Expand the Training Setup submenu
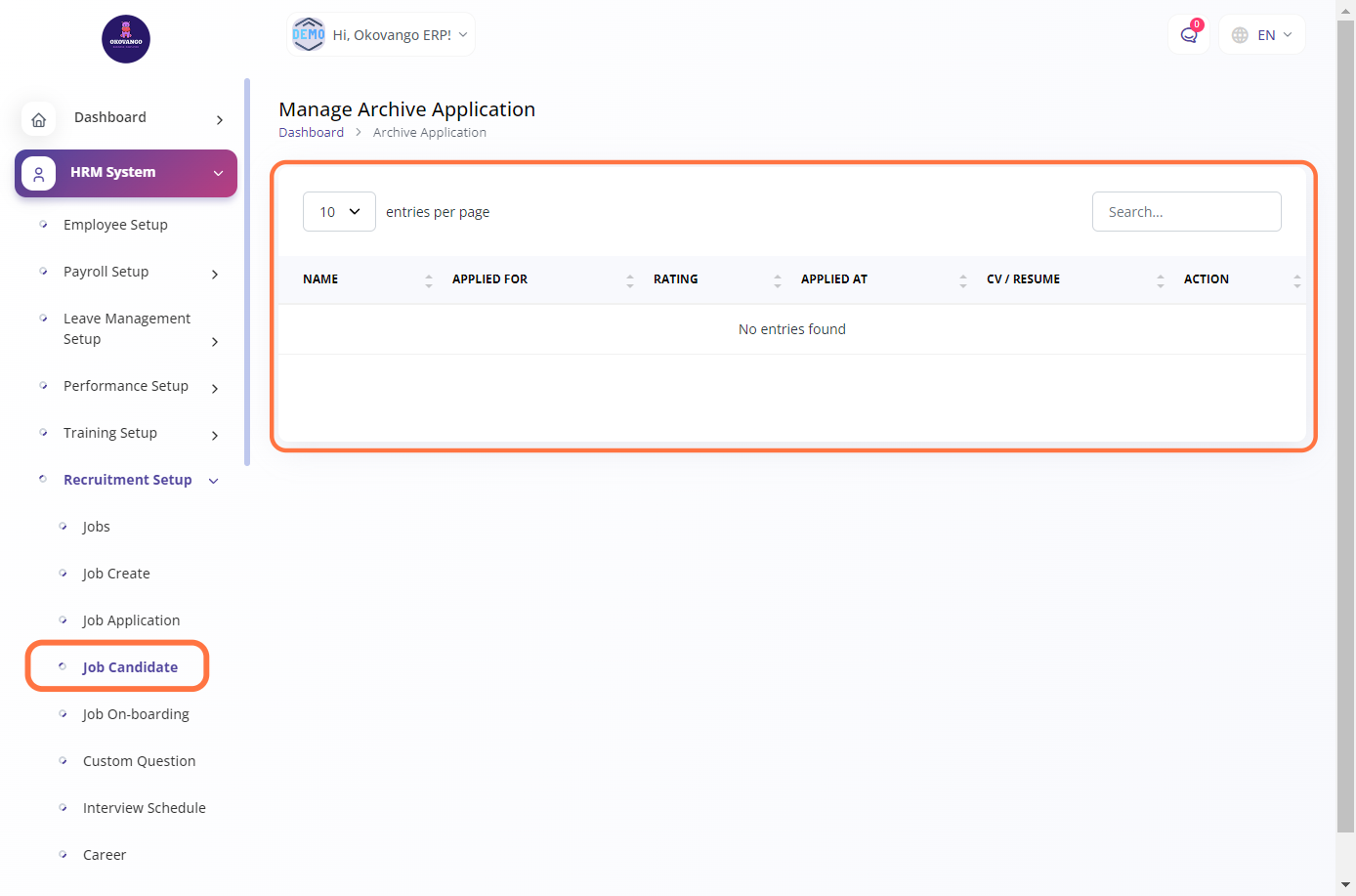Screen dimensions: 1356x896 (215, 435)
